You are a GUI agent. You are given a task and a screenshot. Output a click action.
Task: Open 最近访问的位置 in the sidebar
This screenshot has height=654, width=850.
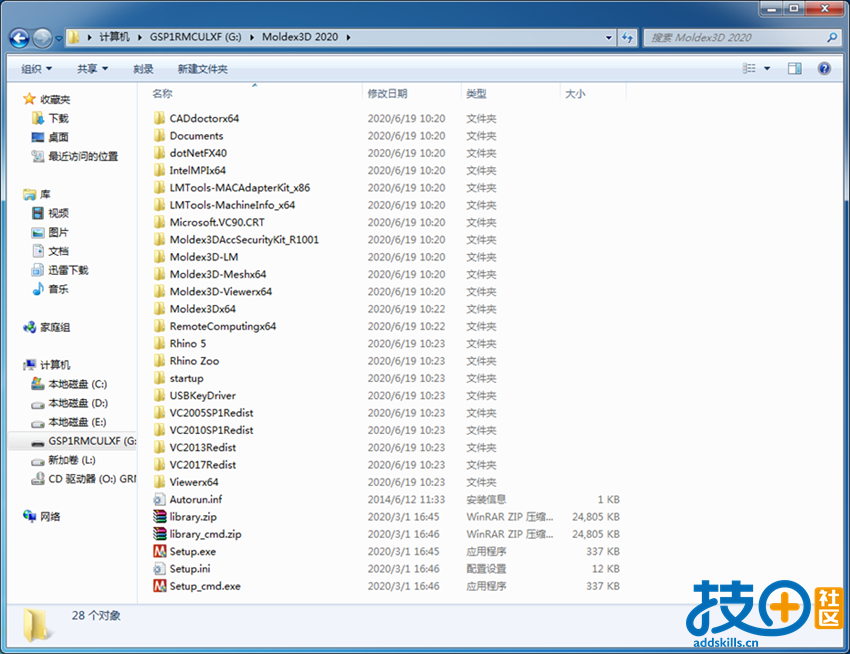[x=83, y=156]
